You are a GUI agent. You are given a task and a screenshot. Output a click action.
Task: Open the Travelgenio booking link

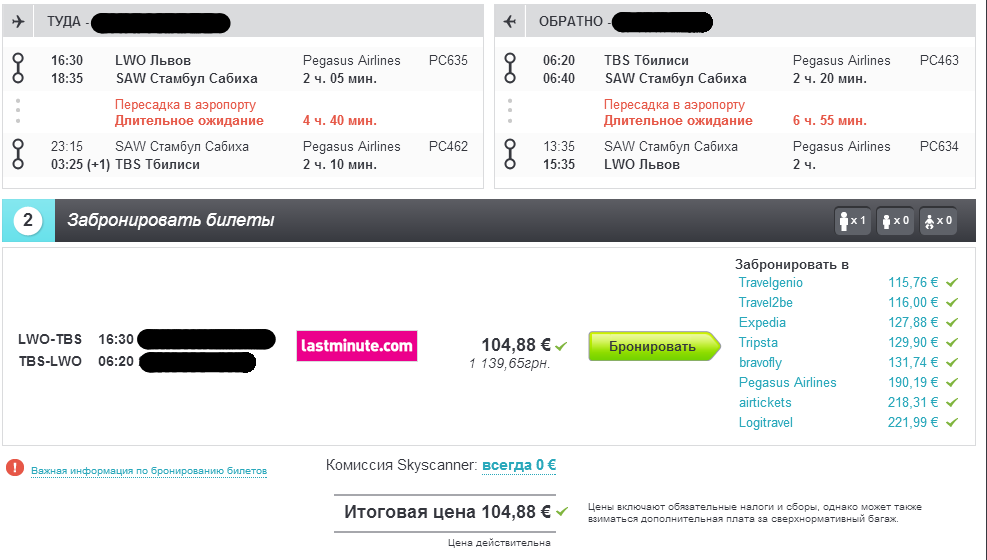pos(770,283)
